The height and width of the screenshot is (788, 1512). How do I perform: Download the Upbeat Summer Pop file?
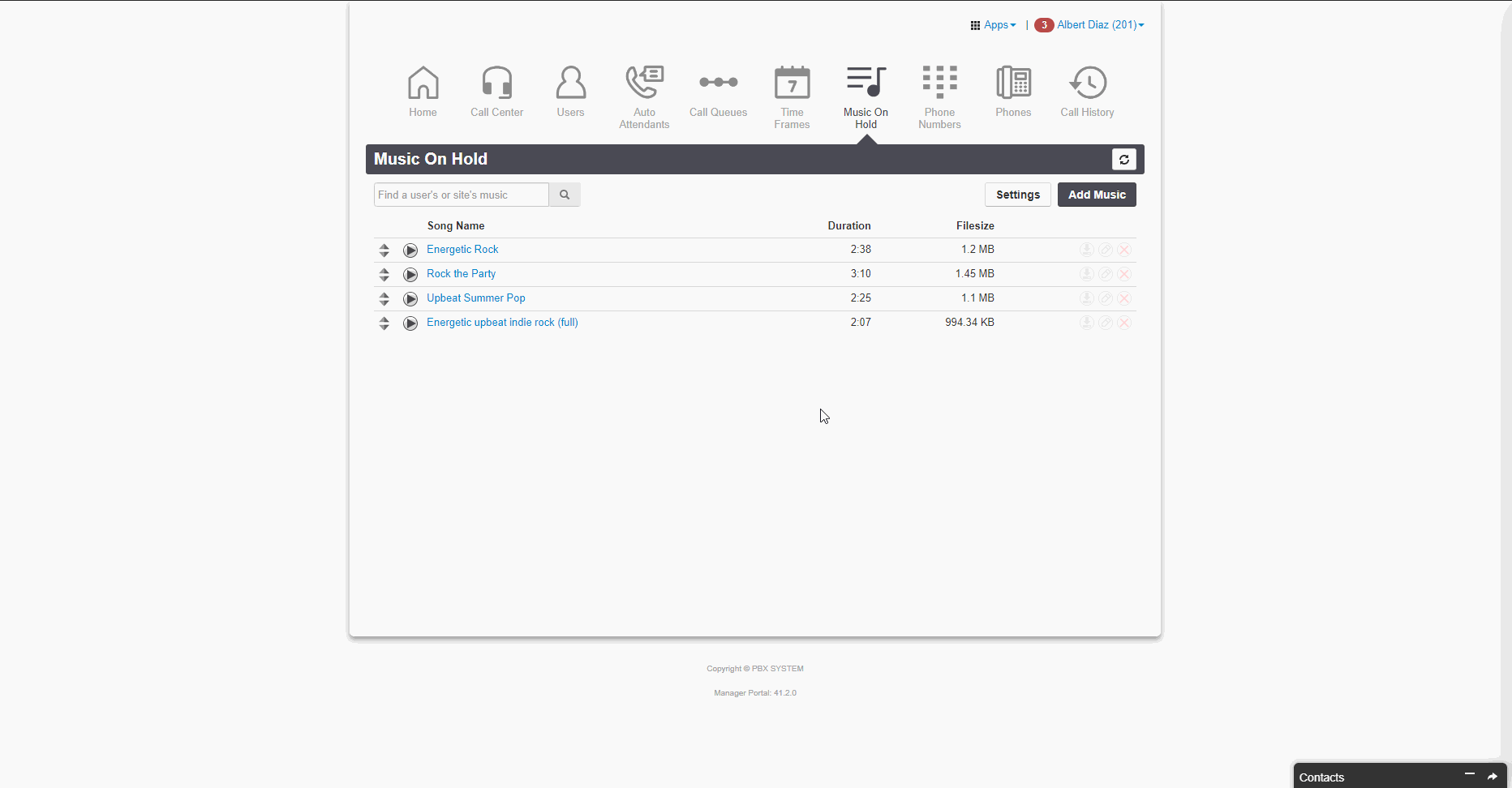[1087, 298]
